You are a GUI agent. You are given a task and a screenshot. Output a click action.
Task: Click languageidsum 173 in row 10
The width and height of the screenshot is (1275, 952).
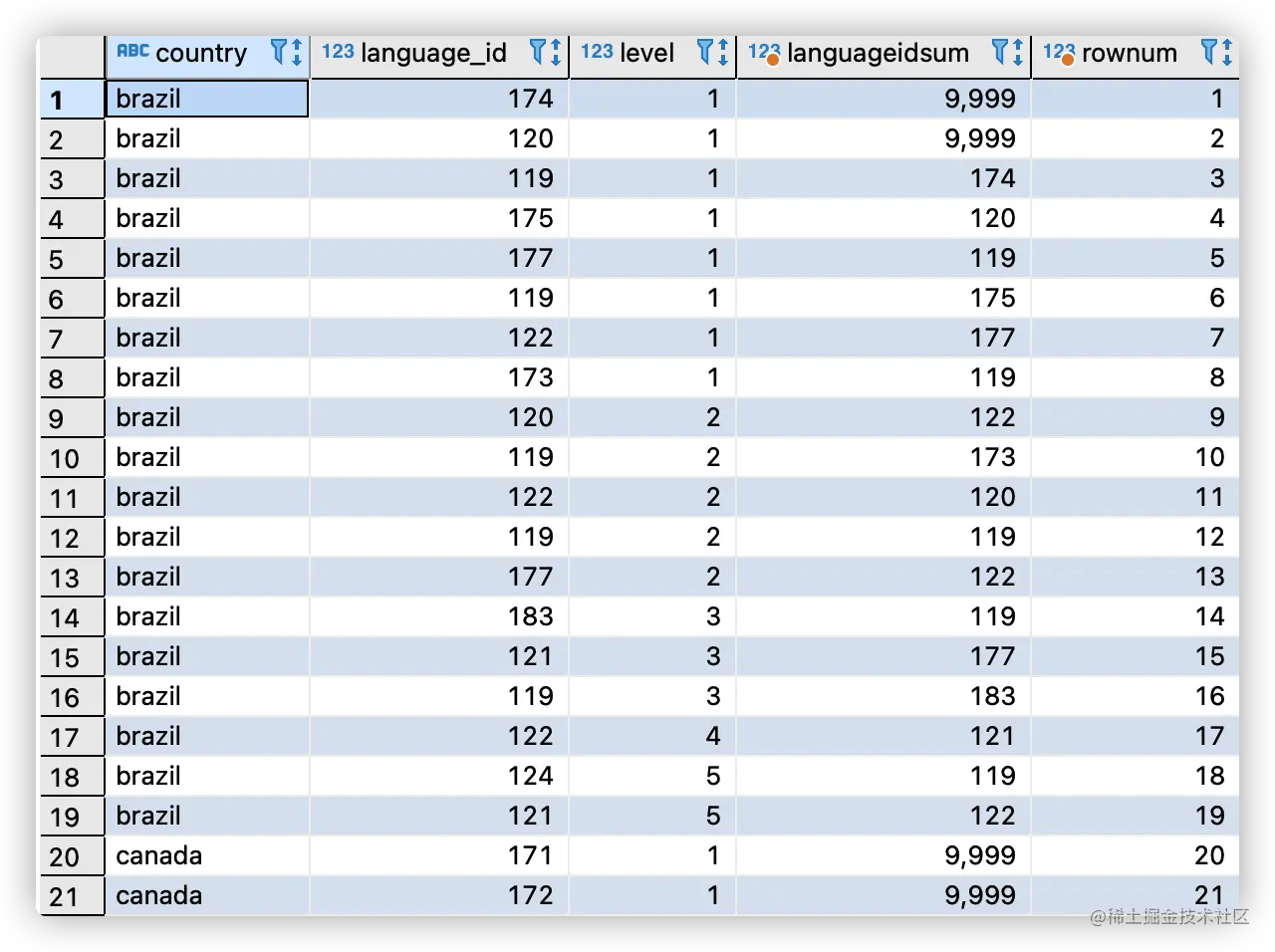(x=884, y=457)
